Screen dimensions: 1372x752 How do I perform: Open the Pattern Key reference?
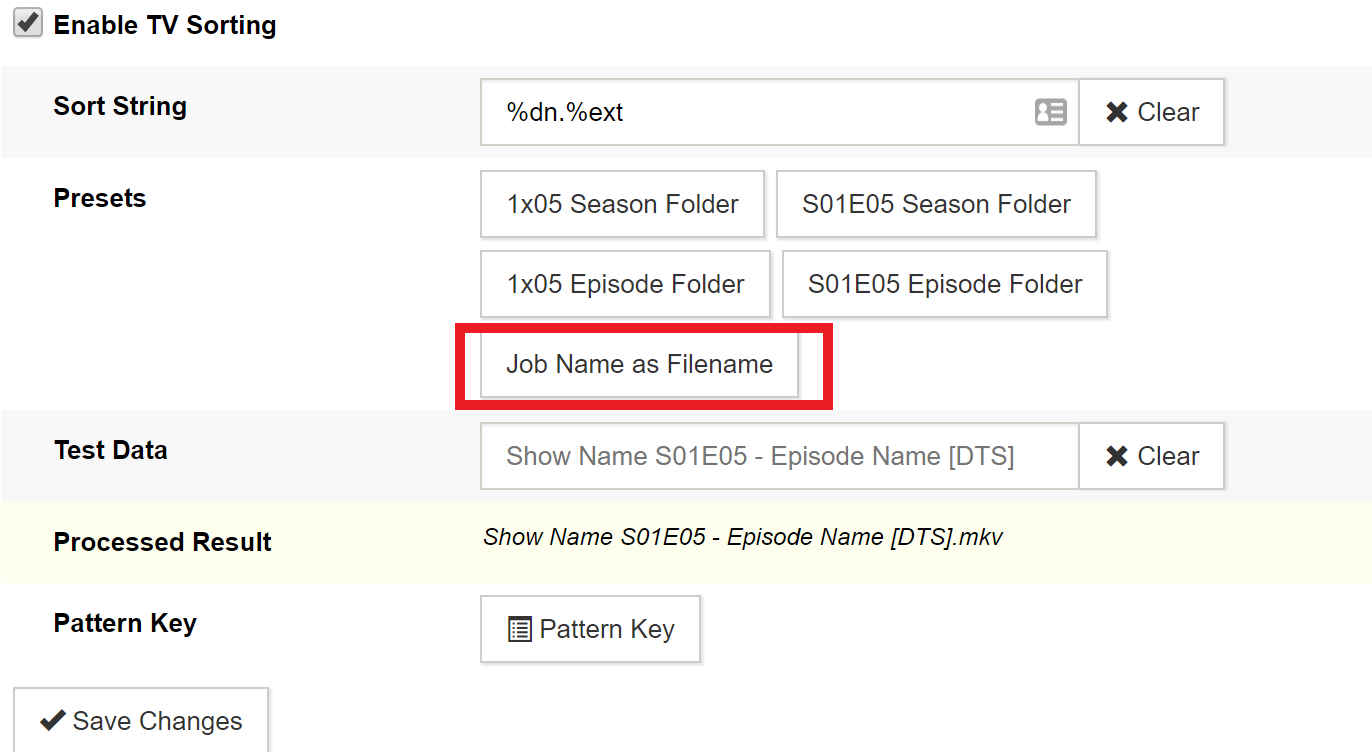click(x=590, y=629)
